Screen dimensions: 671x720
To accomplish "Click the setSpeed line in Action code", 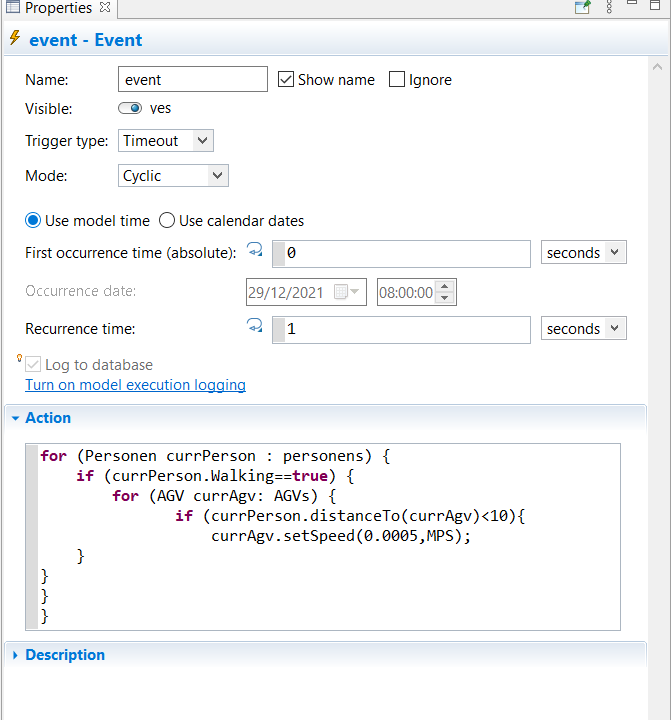I will click(x=341, y=536).
